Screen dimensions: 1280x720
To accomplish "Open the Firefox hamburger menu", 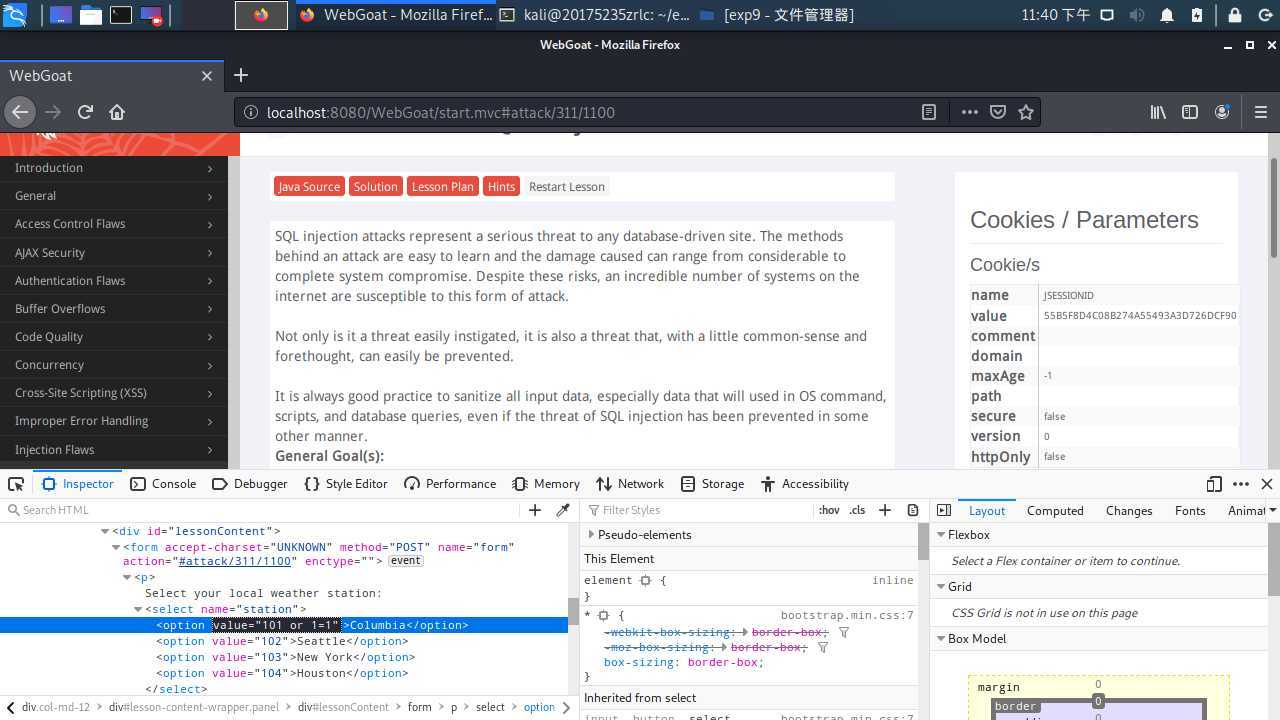I will (x=1261, y=112).
